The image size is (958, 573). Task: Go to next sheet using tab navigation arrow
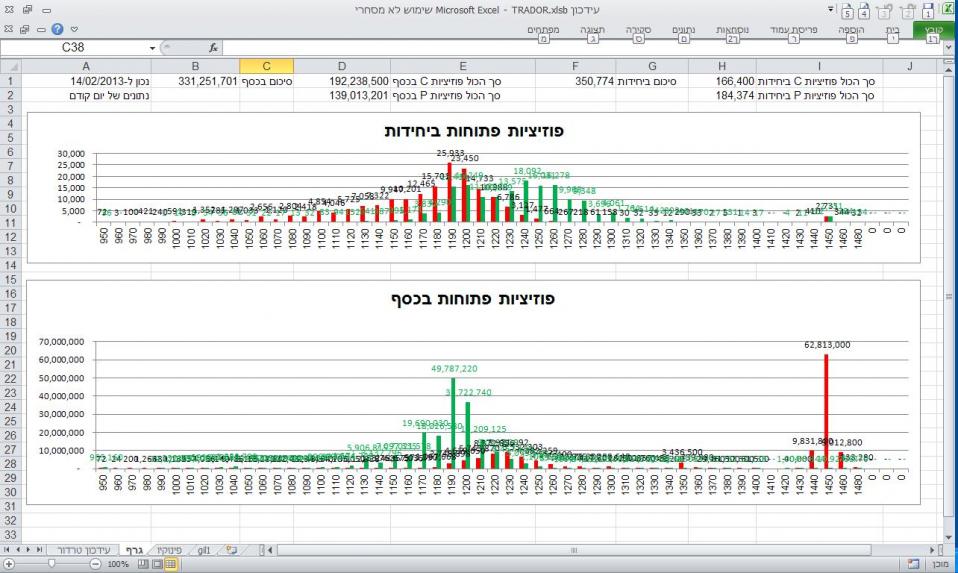pos(28,549)
